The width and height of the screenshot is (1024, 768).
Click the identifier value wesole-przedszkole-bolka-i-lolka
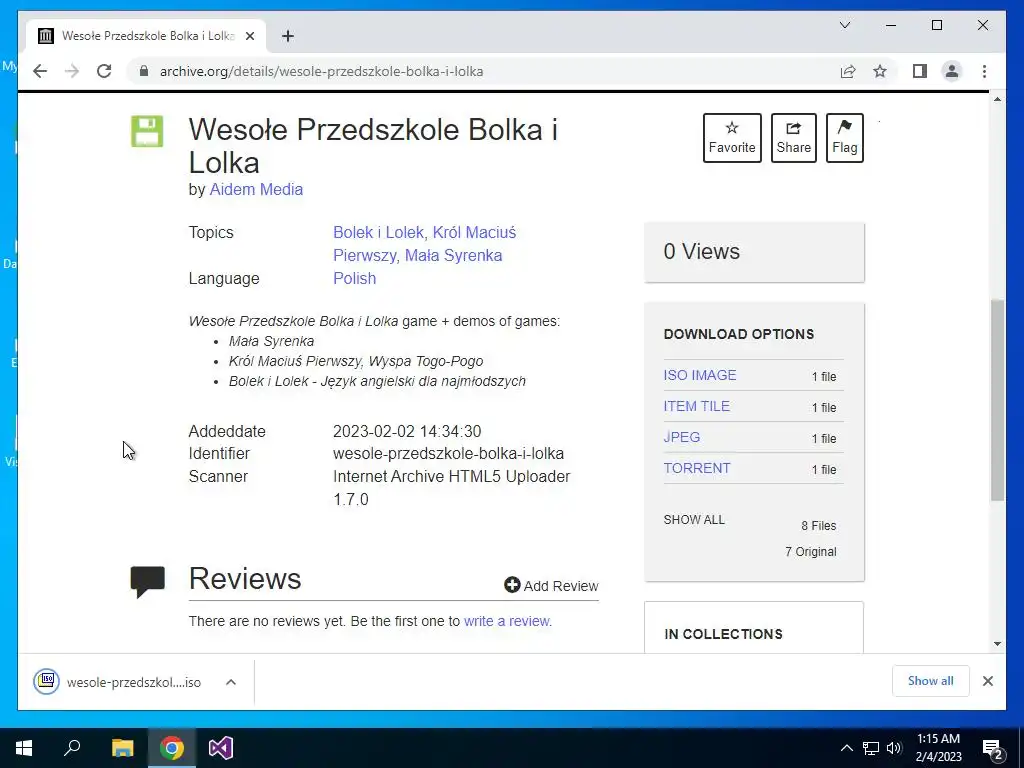[x=449, y=453]
